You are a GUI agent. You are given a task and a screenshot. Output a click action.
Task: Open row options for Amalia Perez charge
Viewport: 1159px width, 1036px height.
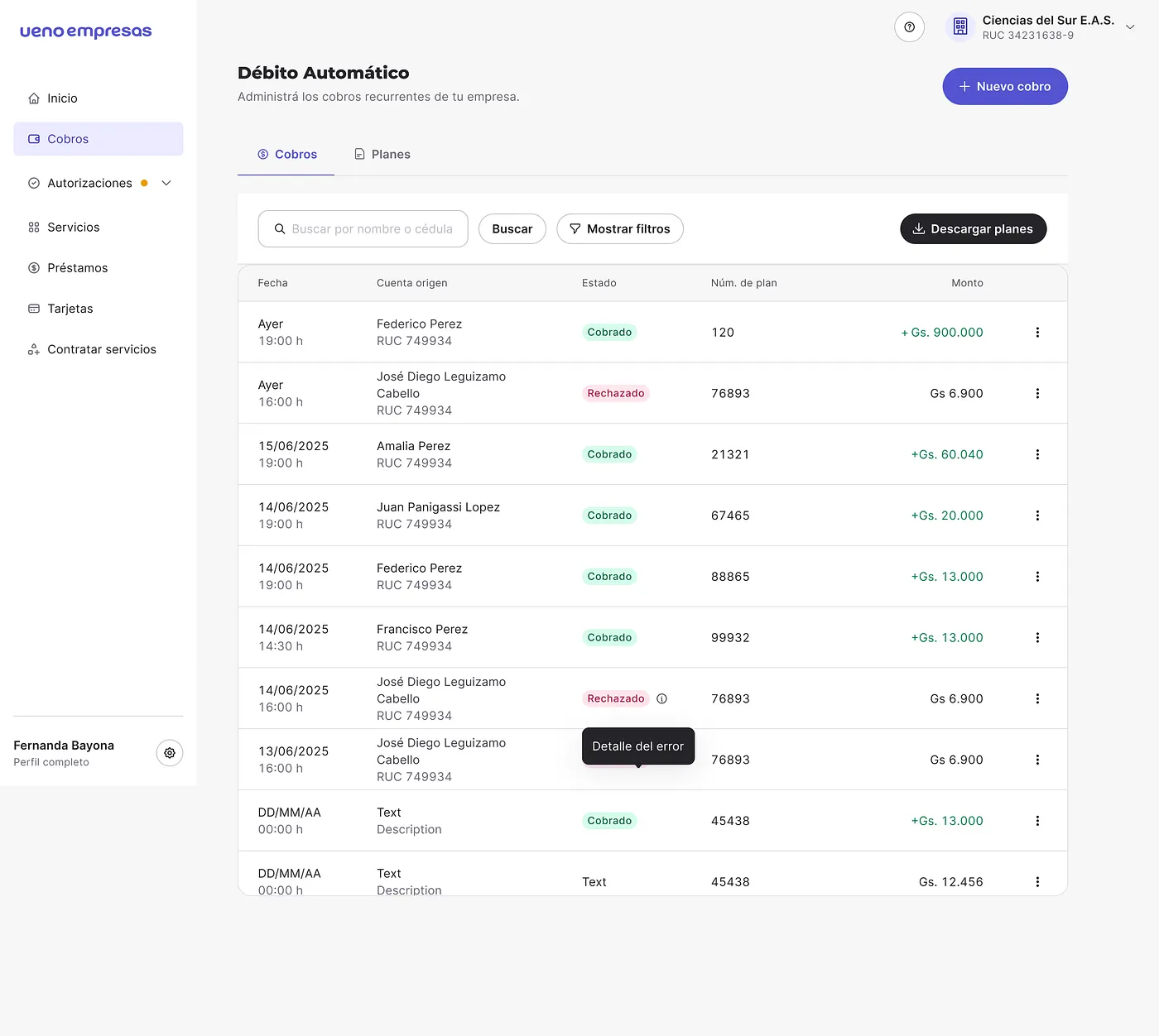pyautogui.click(x=1037, y=454)
